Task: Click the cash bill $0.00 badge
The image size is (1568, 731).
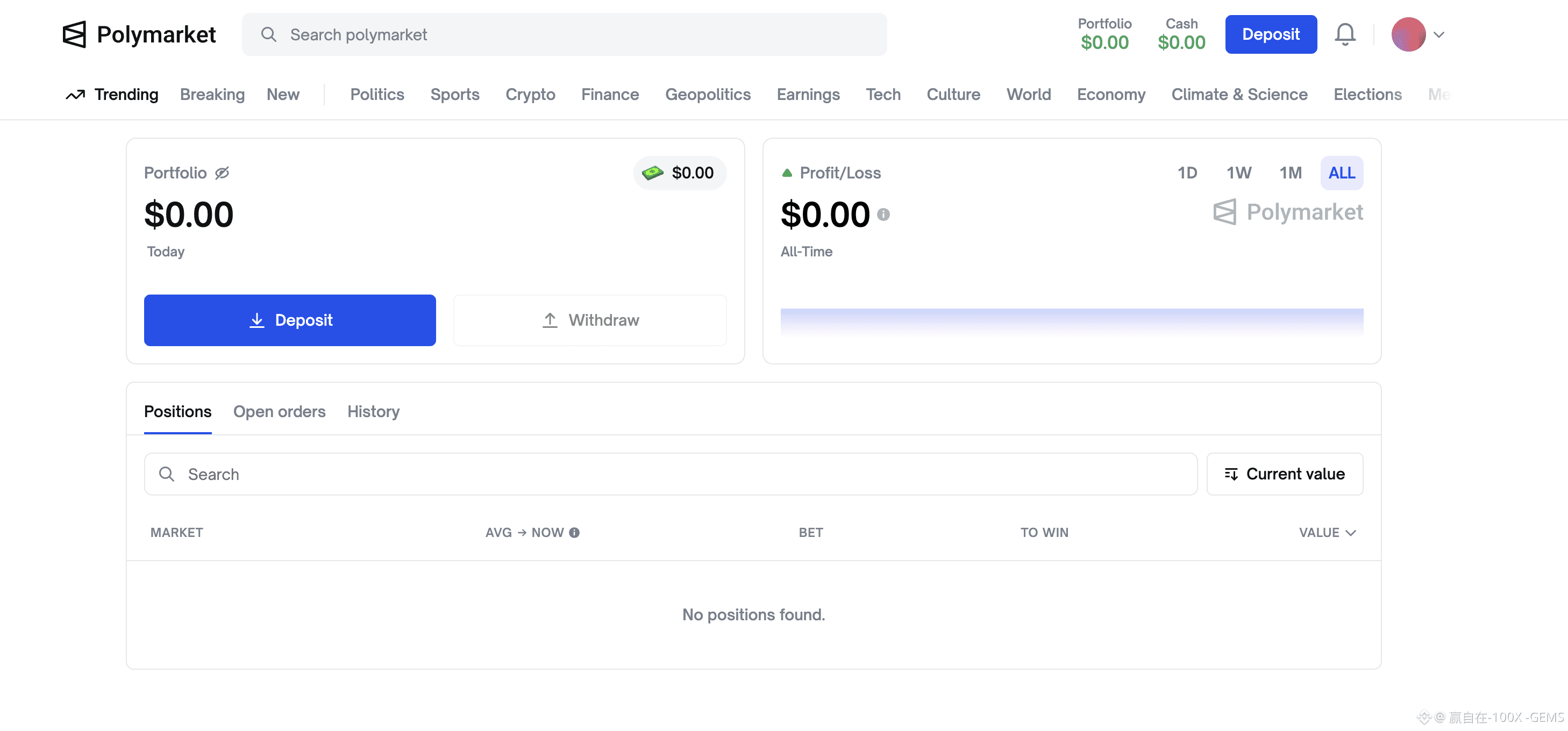Action: (x=679, y=173)
